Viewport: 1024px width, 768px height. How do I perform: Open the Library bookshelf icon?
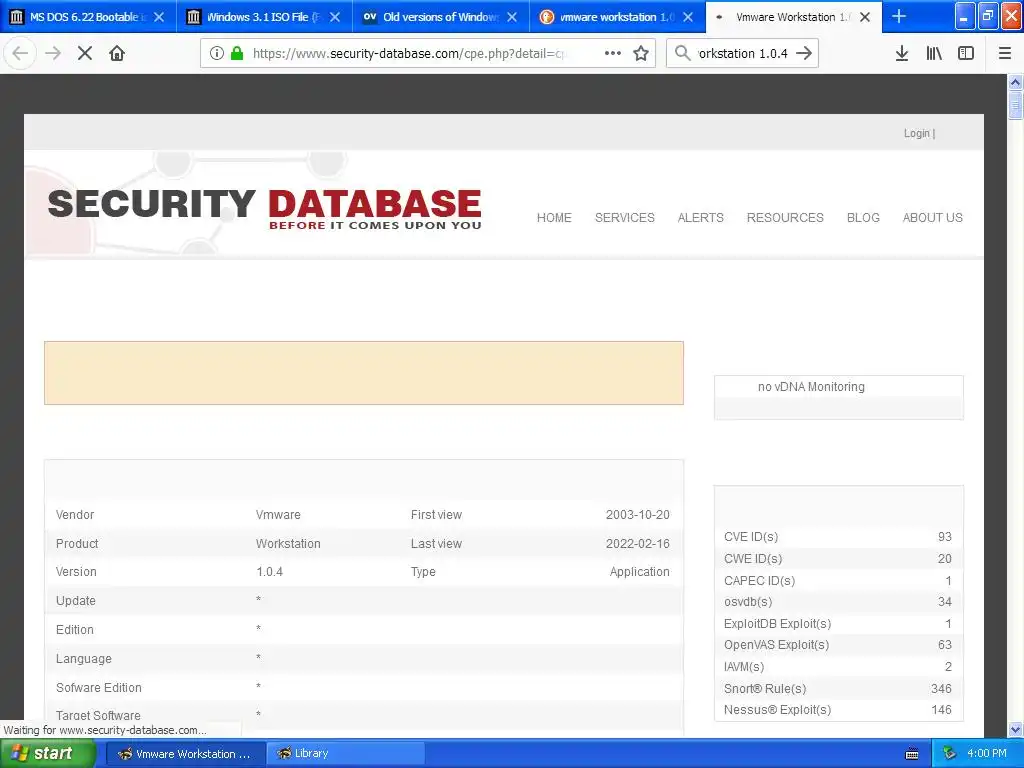coord(934,53)
